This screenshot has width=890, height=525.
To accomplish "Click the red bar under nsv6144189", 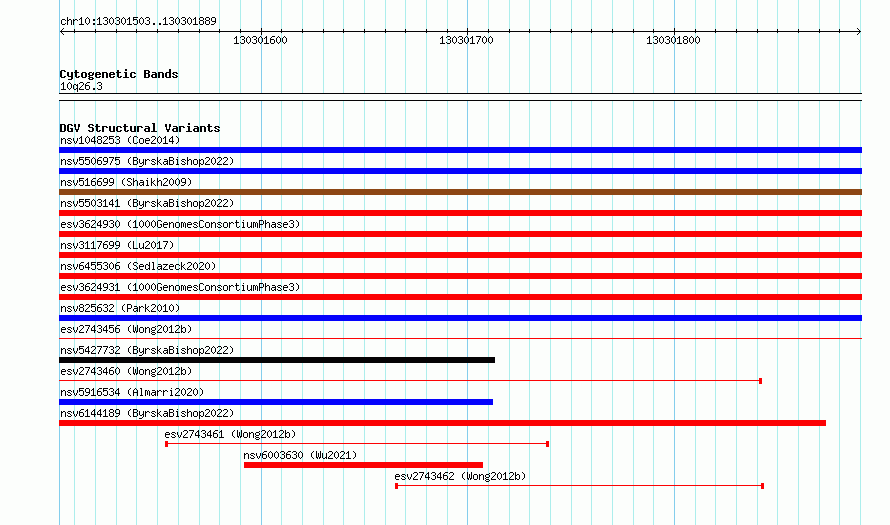I will [x=442, y=423].
